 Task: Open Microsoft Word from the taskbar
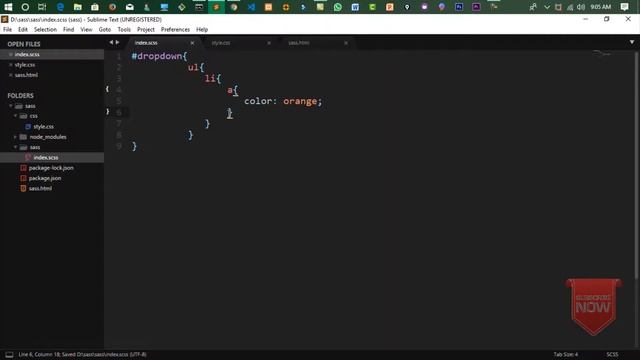pos(355,7)
